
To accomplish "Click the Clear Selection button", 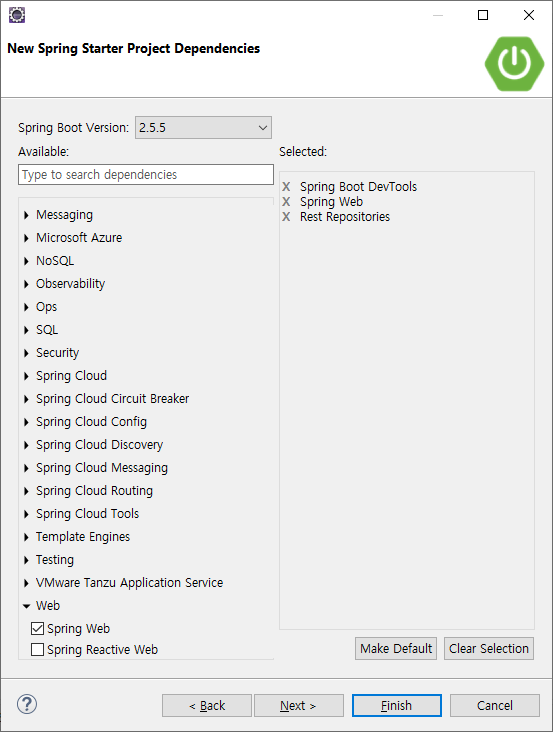I will point(489,648).
